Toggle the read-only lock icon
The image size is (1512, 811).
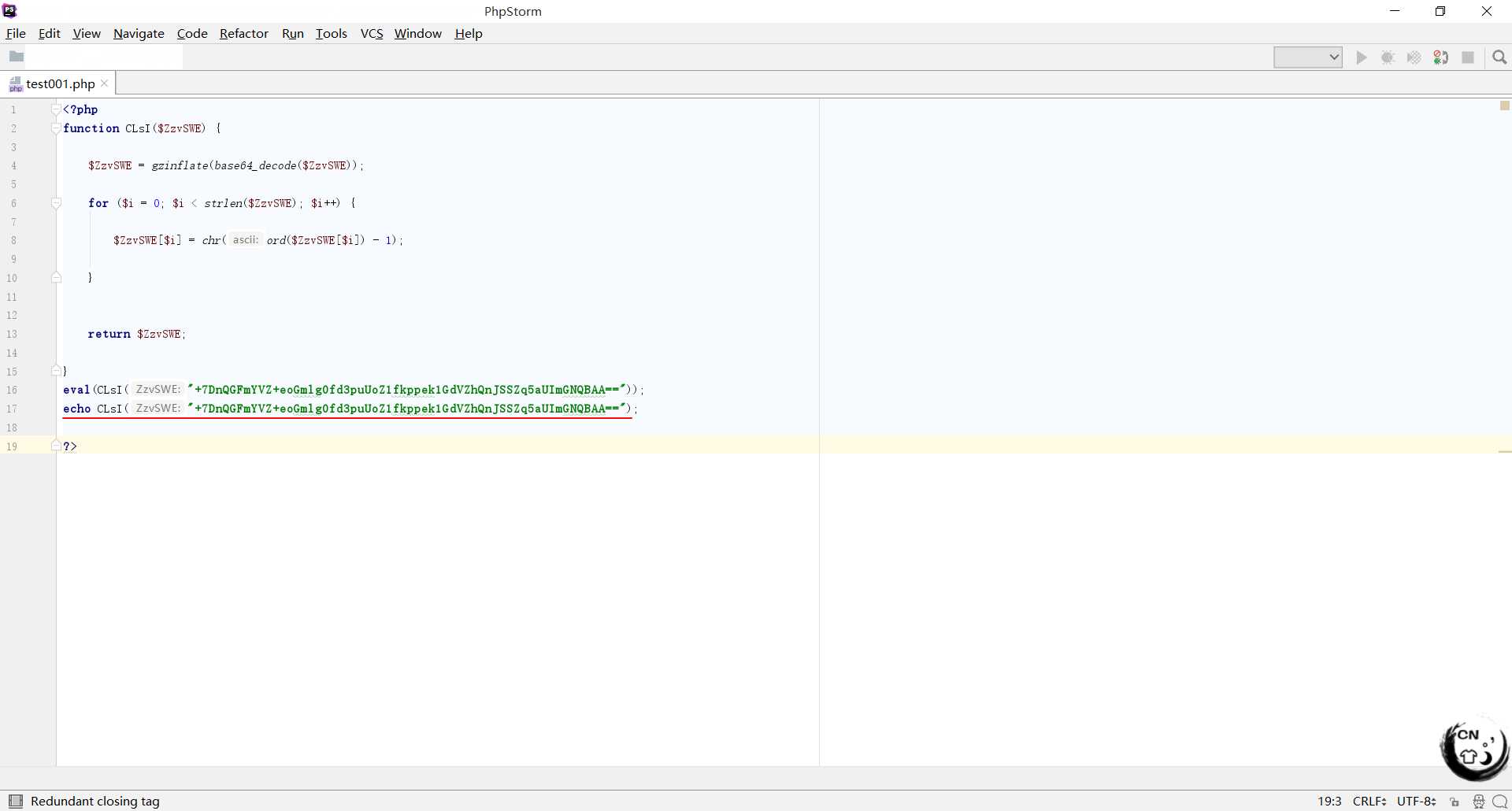[1455, 802]
